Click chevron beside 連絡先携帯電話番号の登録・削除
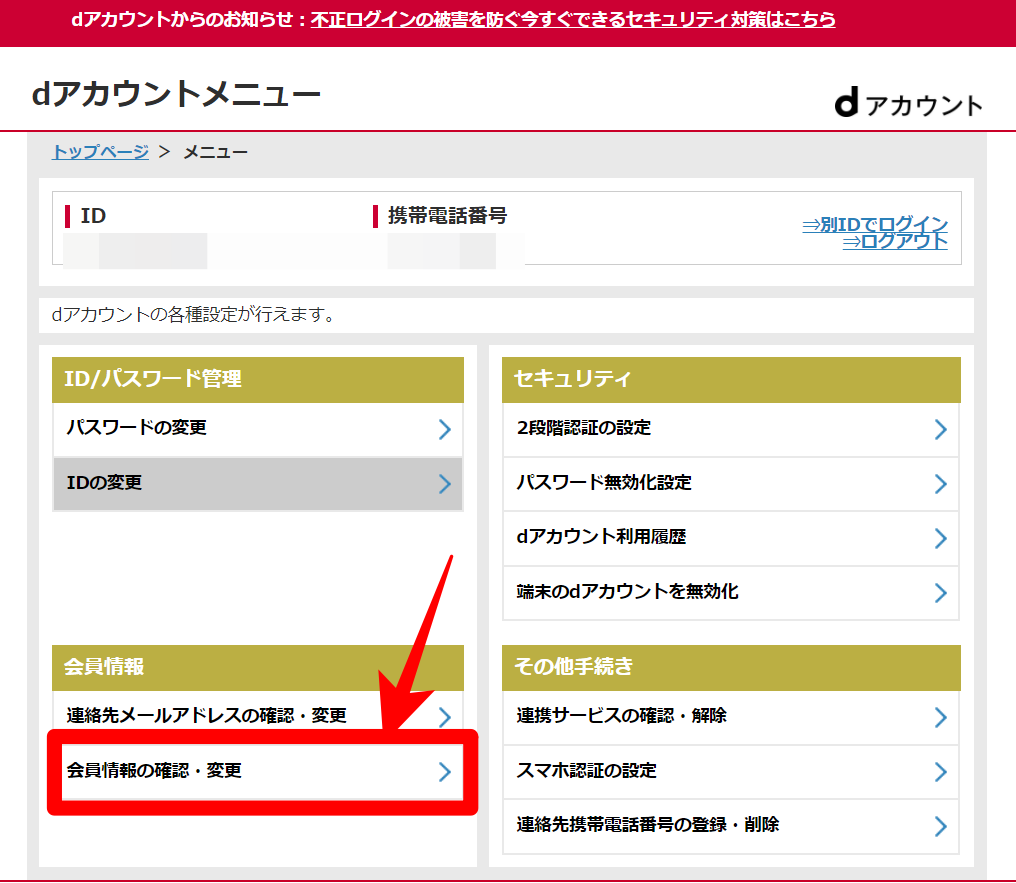 [x=941, y=826]
